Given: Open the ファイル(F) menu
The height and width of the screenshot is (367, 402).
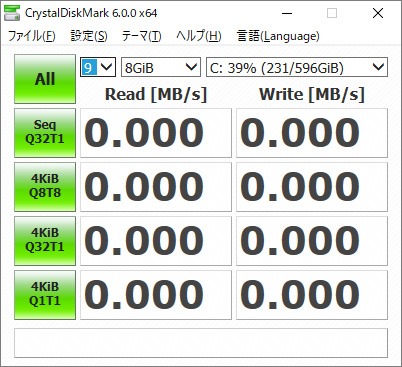Looking at the screenshot, I should coord(32,36).
